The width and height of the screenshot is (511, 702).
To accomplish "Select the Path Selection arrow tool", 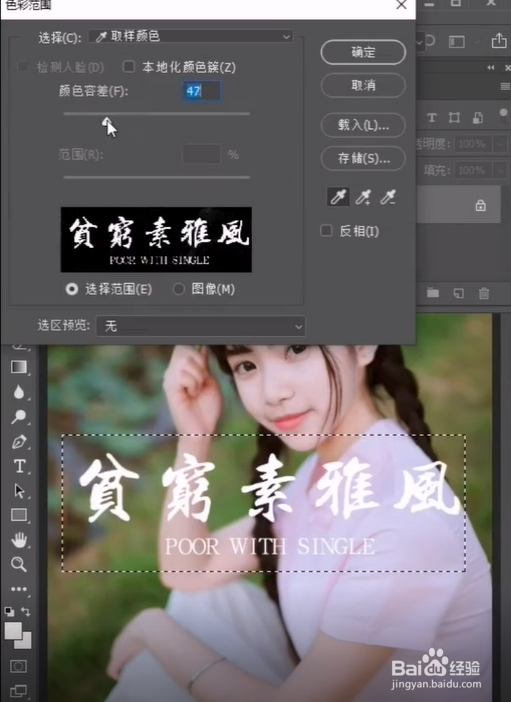I will click(19, 491).
